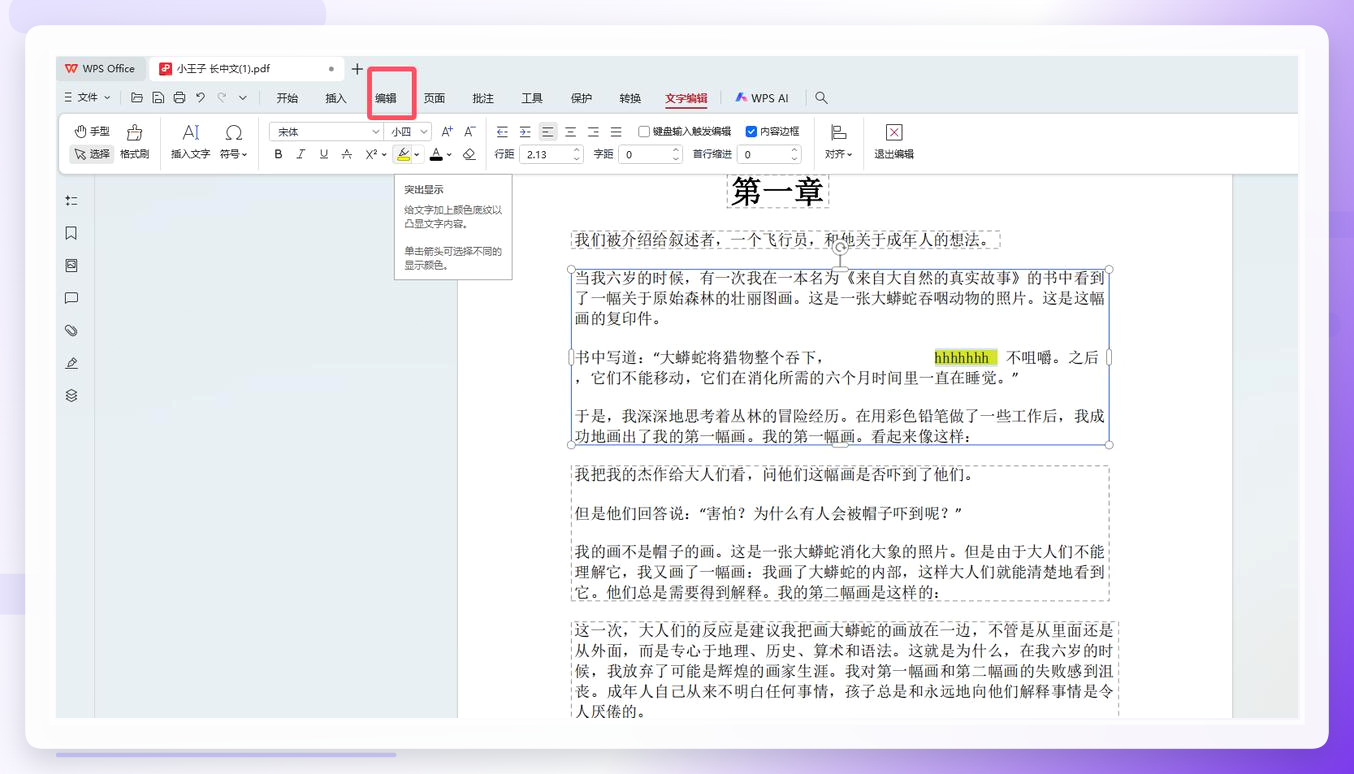Select the Hand tool (手型)
The image size is (1354, 774).
point(91,131)
